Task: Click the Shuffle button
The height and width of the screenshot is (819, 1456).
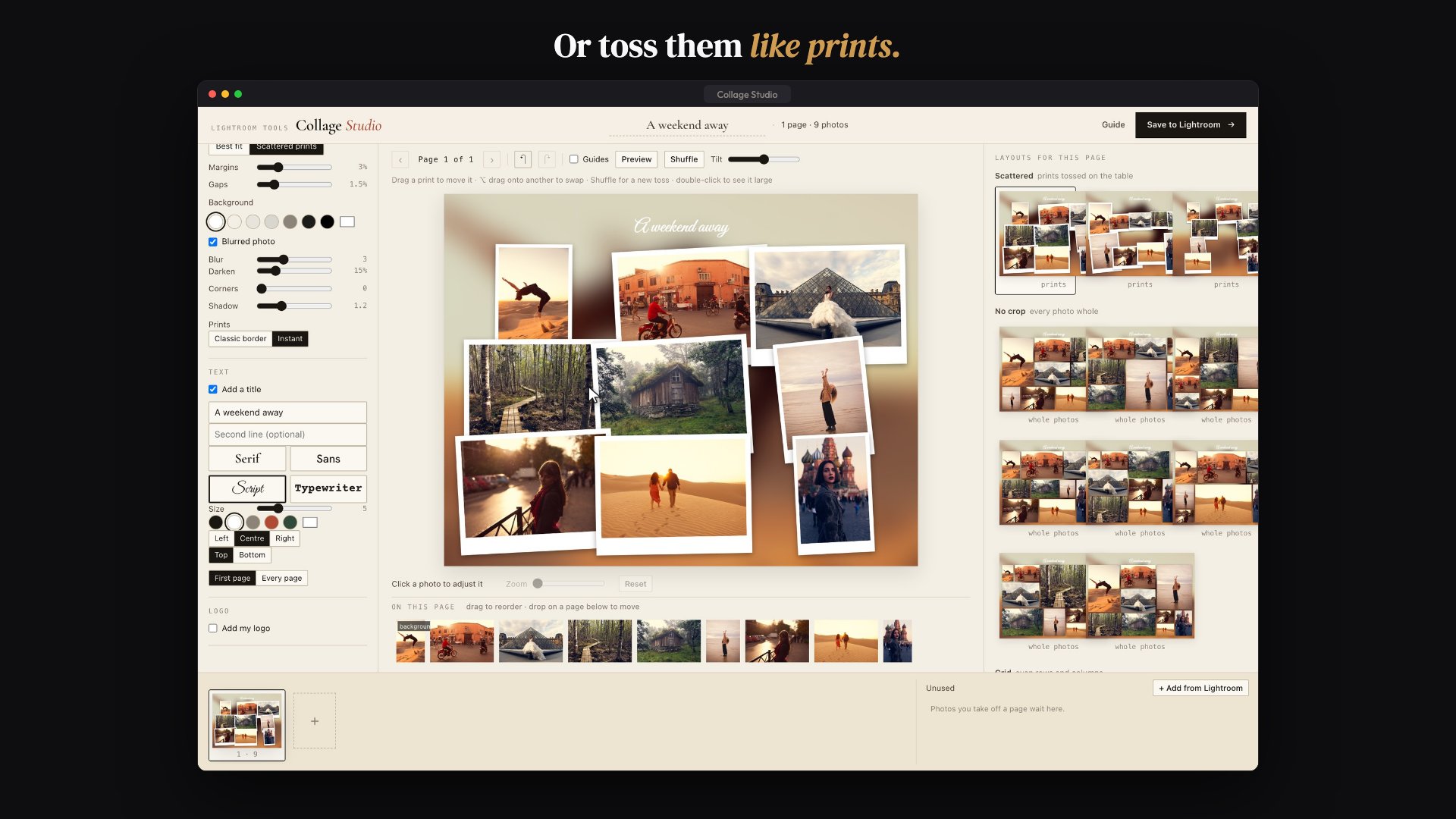Action: pos(684,159)
